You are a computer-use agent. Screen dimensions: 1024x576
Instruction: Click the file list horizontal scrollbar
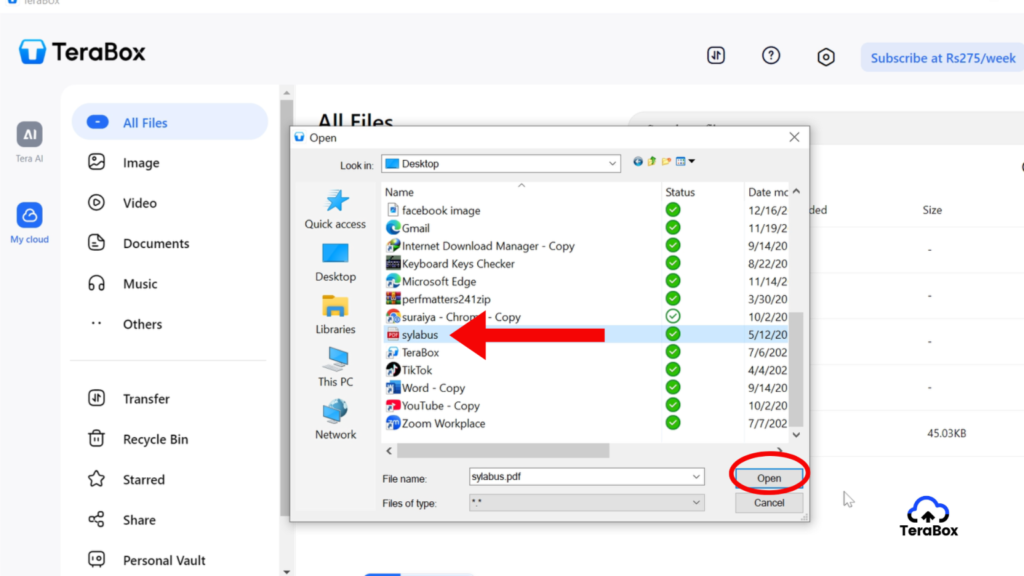503,451
